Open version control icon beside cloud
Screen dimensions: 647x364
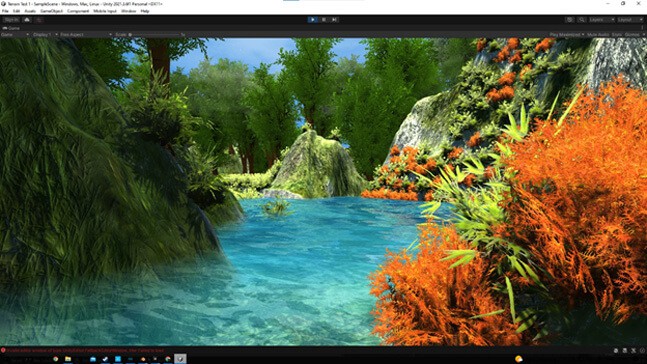pos(39,19)
